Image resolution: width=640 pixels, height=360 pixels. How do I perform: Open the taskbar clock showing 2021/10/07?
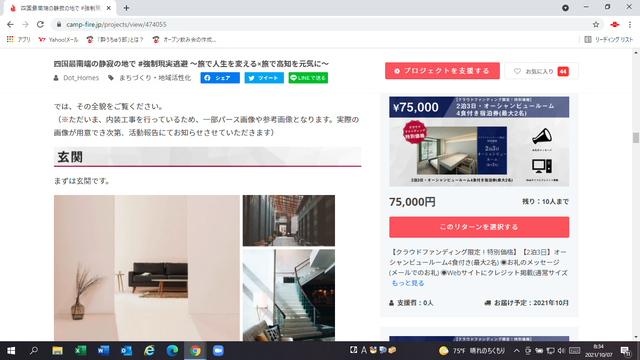598,351
